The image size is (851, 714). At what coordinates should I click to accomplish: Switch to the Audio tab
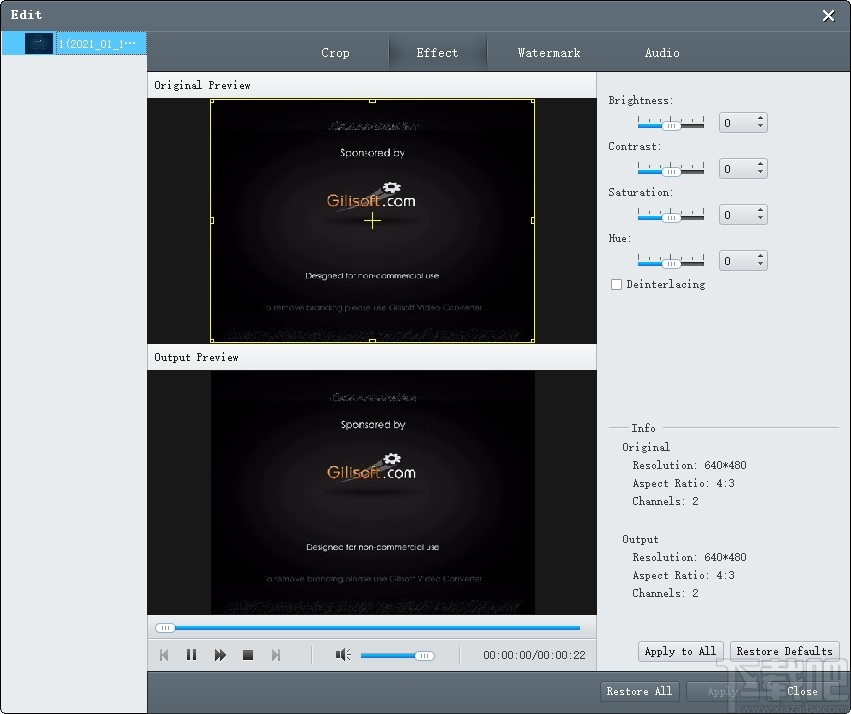tap(662, 52)
